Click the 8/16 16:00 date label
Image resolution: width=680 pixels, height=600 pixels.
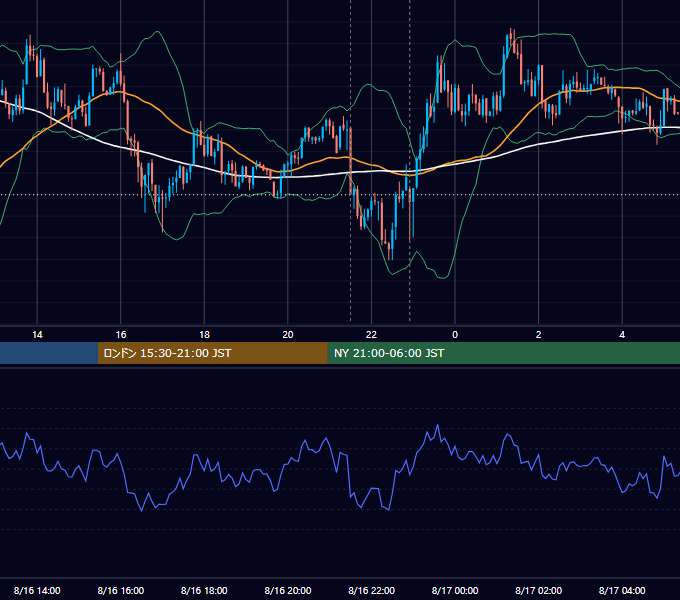tap(121, 590)
